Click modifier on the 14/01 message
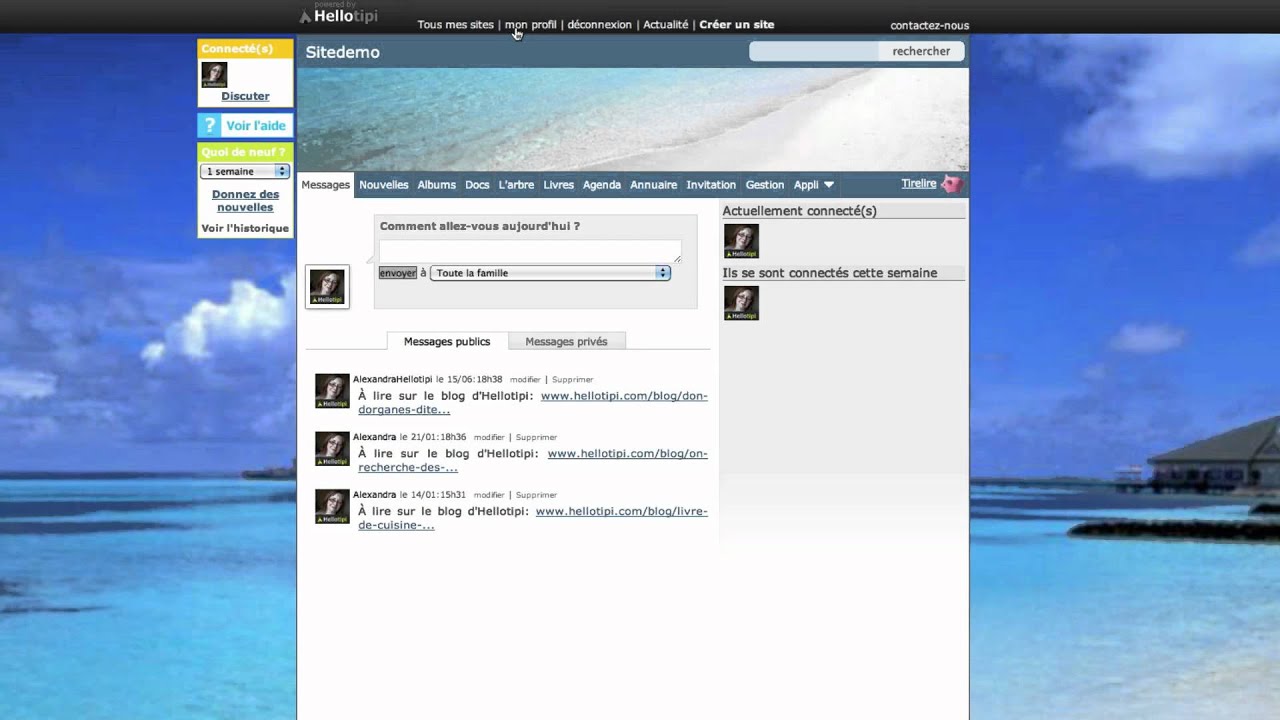The width and height of the screenshot is (1280, 720). click(x=489, y=495)
